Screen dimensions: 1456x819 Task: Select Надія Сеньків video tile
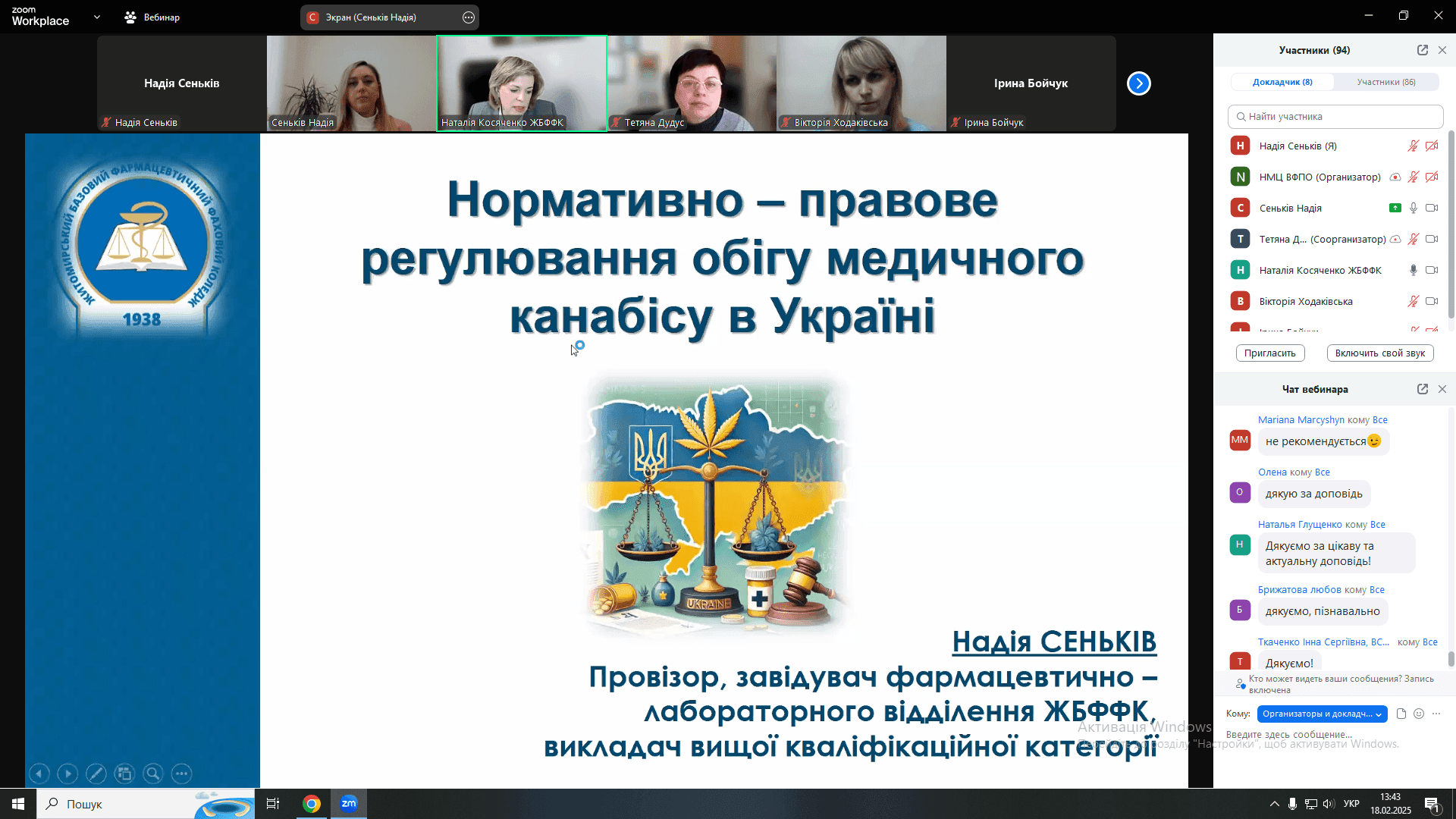click(182, 83)
